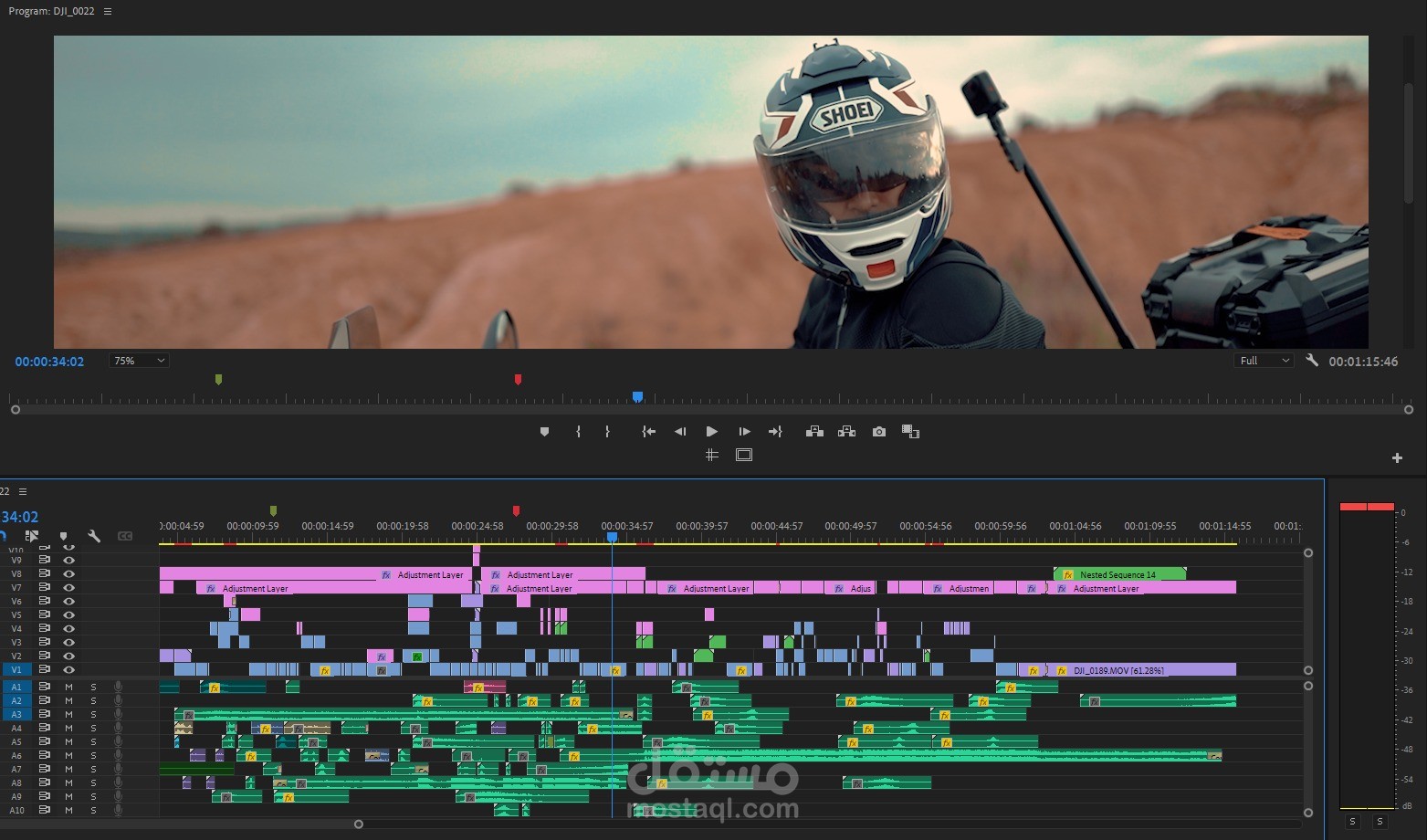Play the sequence in Program Monitor

pyautogui.click(x=711, y=432)
